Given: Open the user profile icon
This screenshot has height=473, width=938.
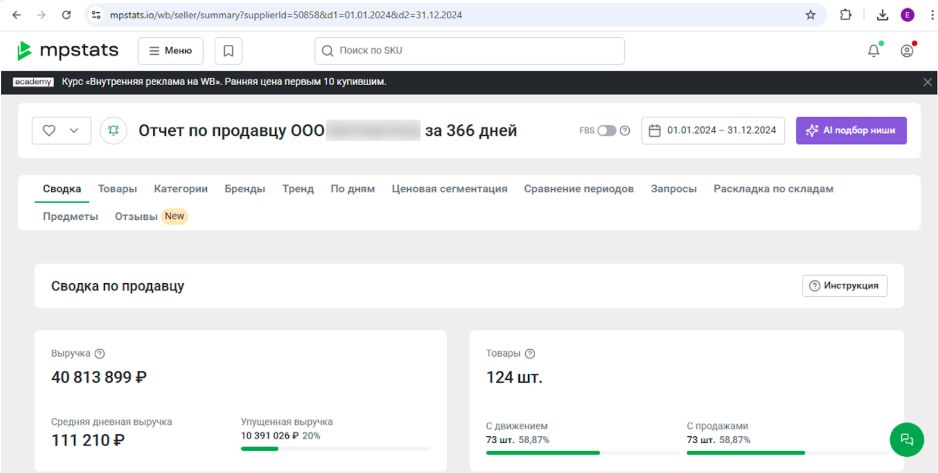Looking at the screenshot, I should (907, 51).
